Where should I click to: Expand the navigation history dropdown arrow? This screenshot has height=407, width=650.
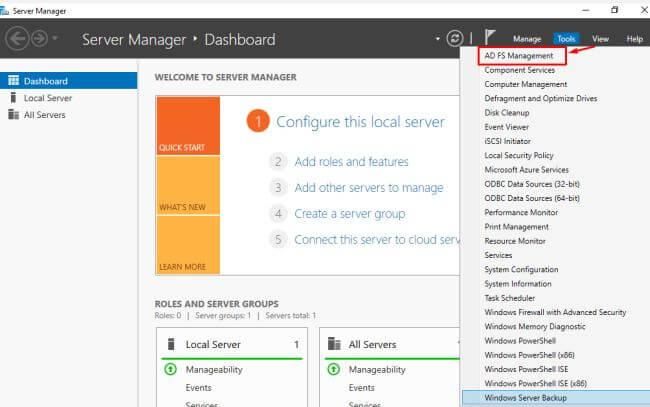[55, 39]
